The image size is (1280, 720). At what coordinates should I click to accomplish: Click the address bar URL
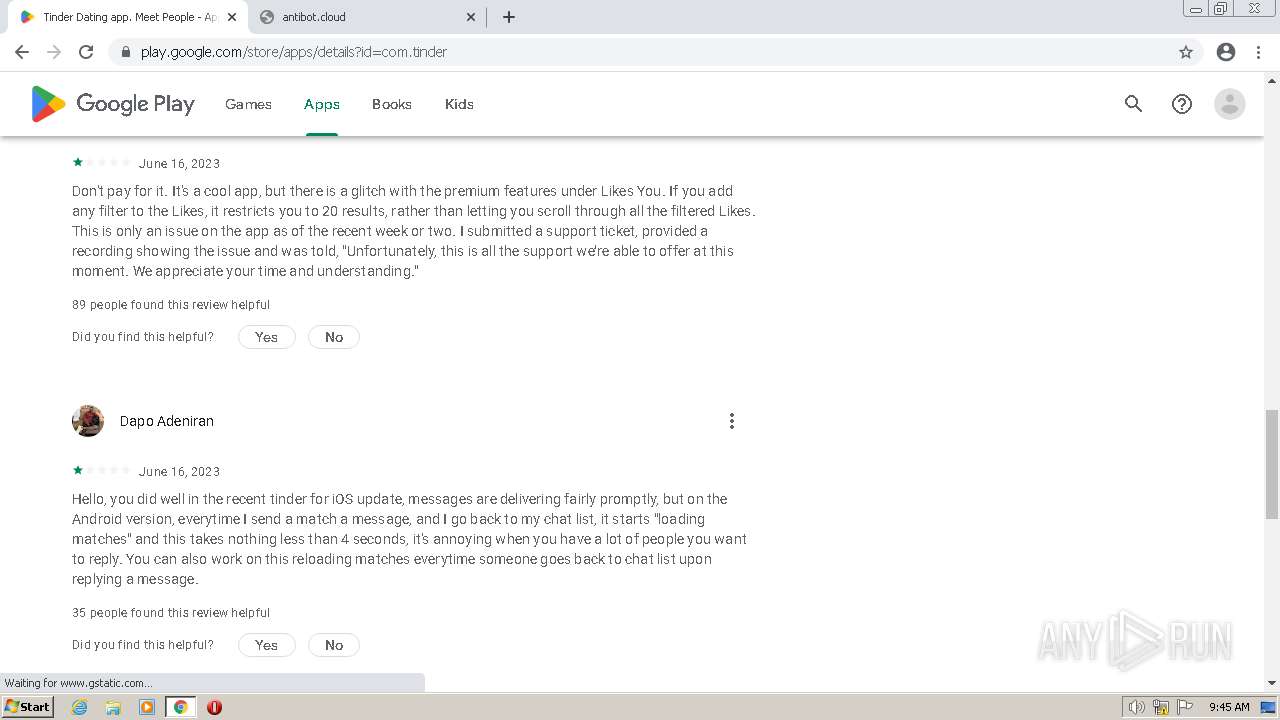(294, 52)
